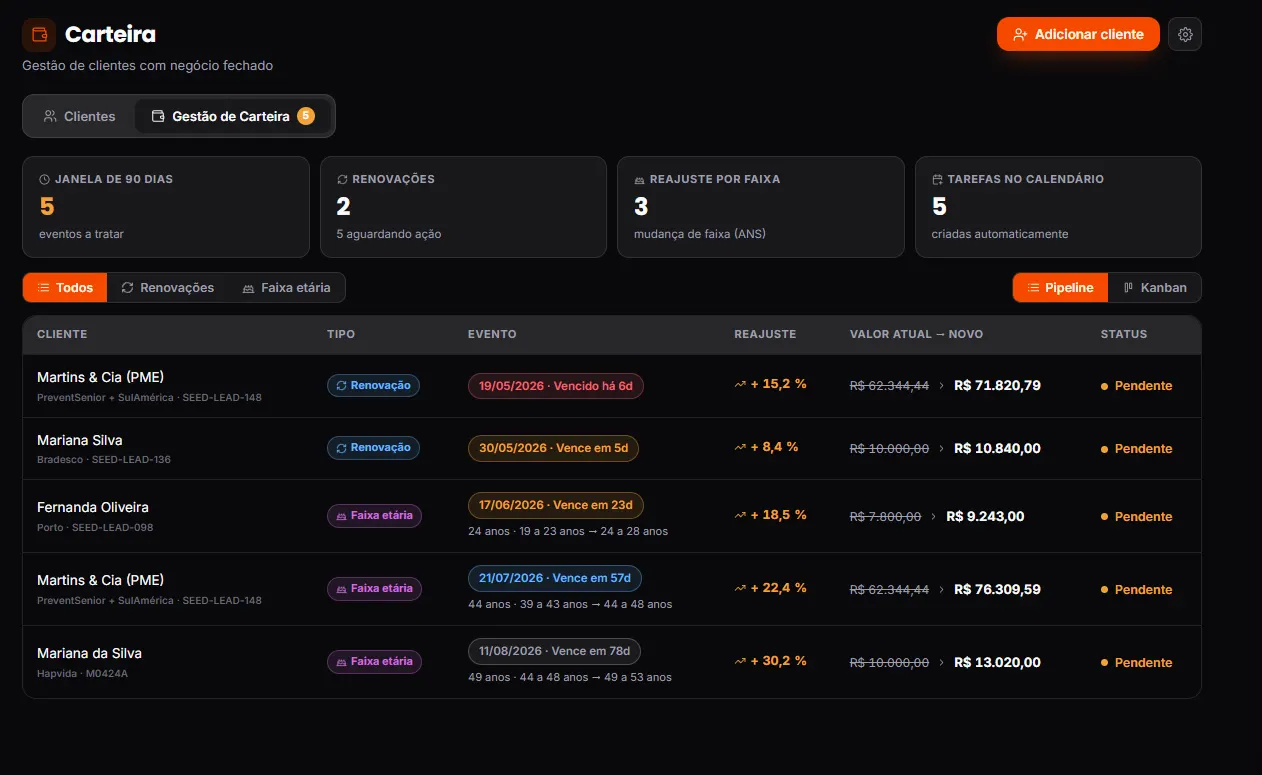Switch to the Clientes tab

coord(79,116)
